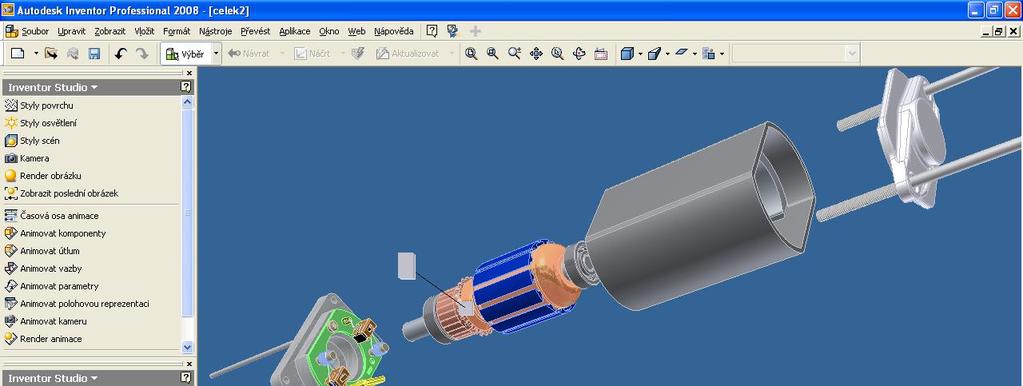Select the Pan view tool
This screenshot has height=386, width=1023.
pyautogui.click(x=536, y=54)
